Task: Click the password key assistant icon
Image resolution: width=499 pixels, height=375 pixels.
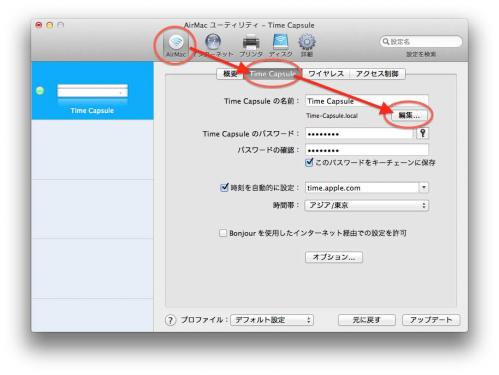Action: tap(423, 133)
